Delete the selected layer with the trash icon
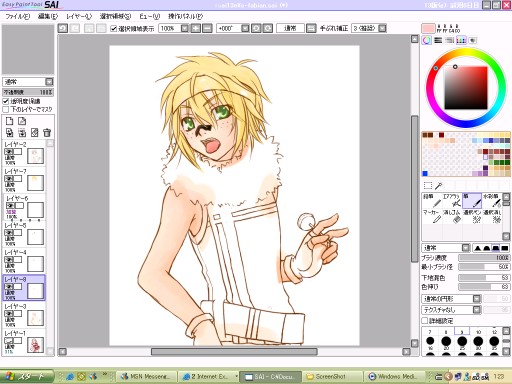 [47, 133]
